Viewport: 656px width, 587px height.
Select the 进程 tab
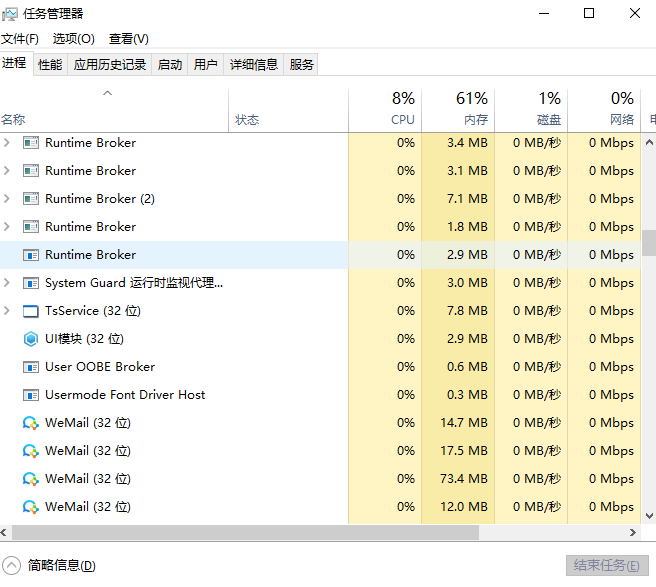[x=15, y=63]
